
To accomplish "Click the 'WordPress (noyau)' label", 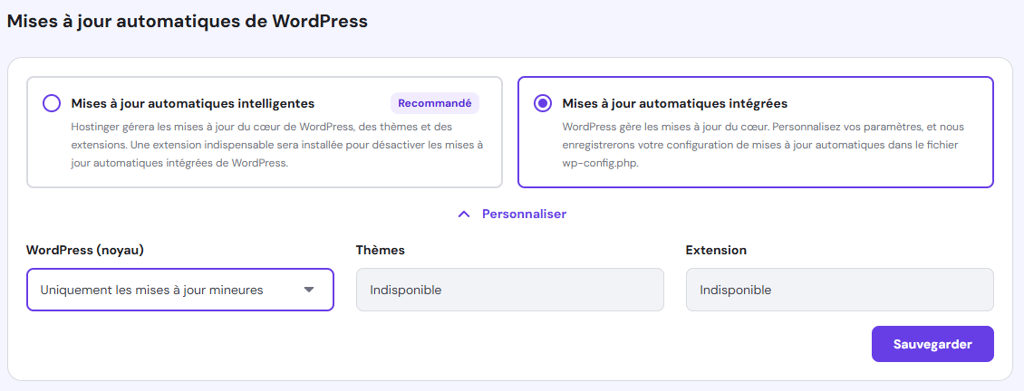I will click(x=85, y=250).
